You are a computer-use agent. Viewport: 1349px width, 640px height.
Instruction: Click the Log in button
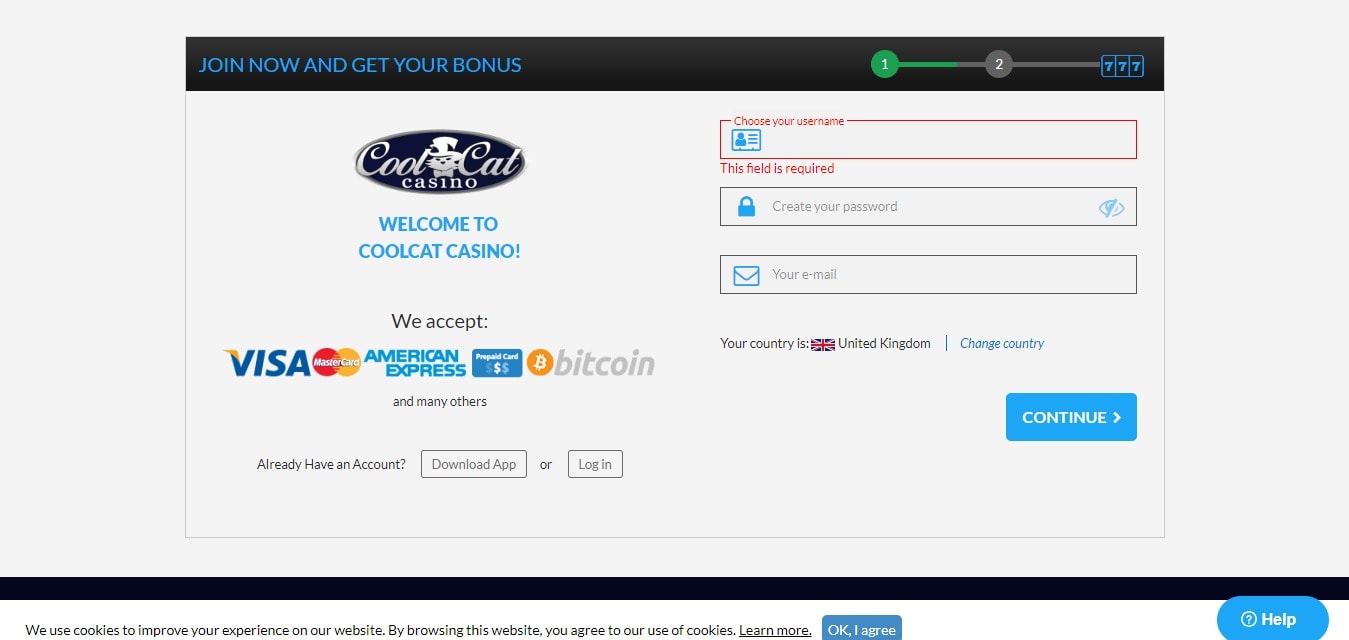pyautogui.click(x=595, y=464)
